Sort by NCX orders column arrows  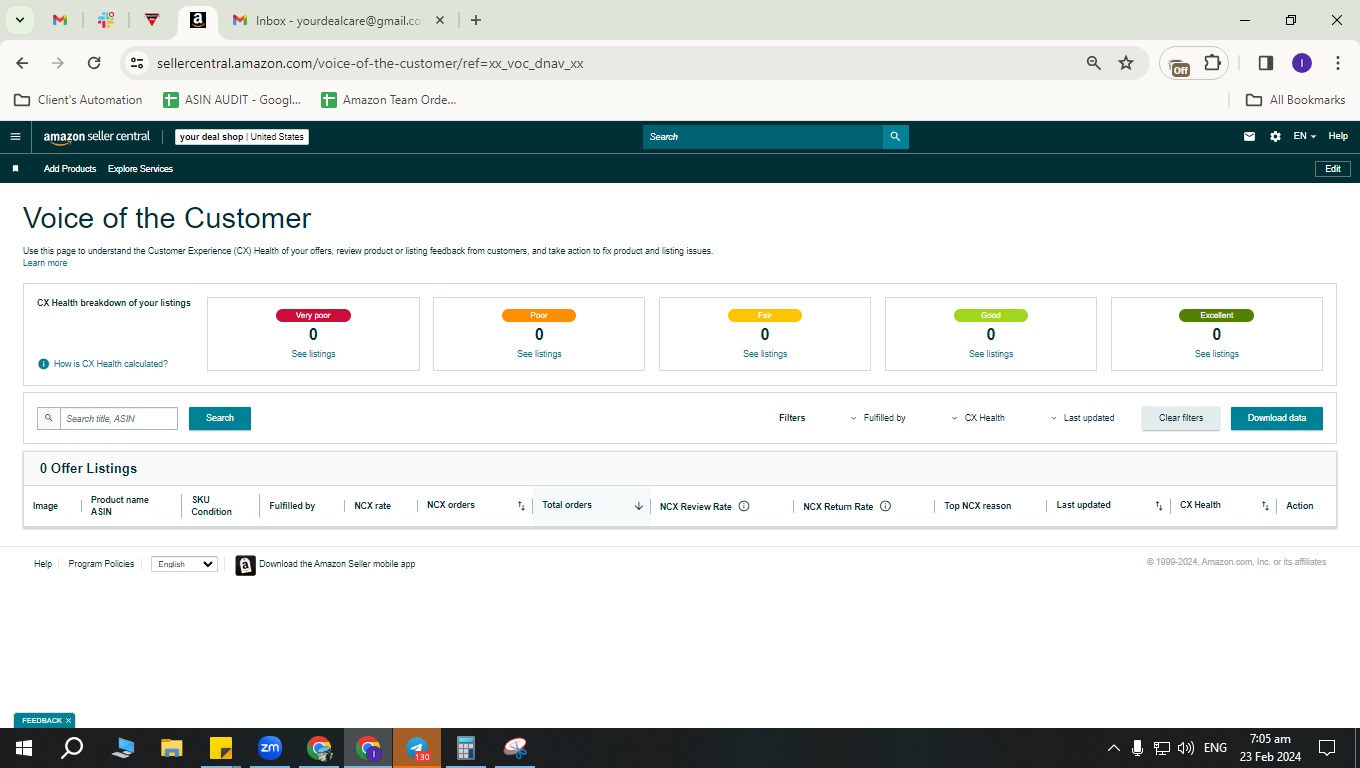pyautogui.click(x=521, y=506)
